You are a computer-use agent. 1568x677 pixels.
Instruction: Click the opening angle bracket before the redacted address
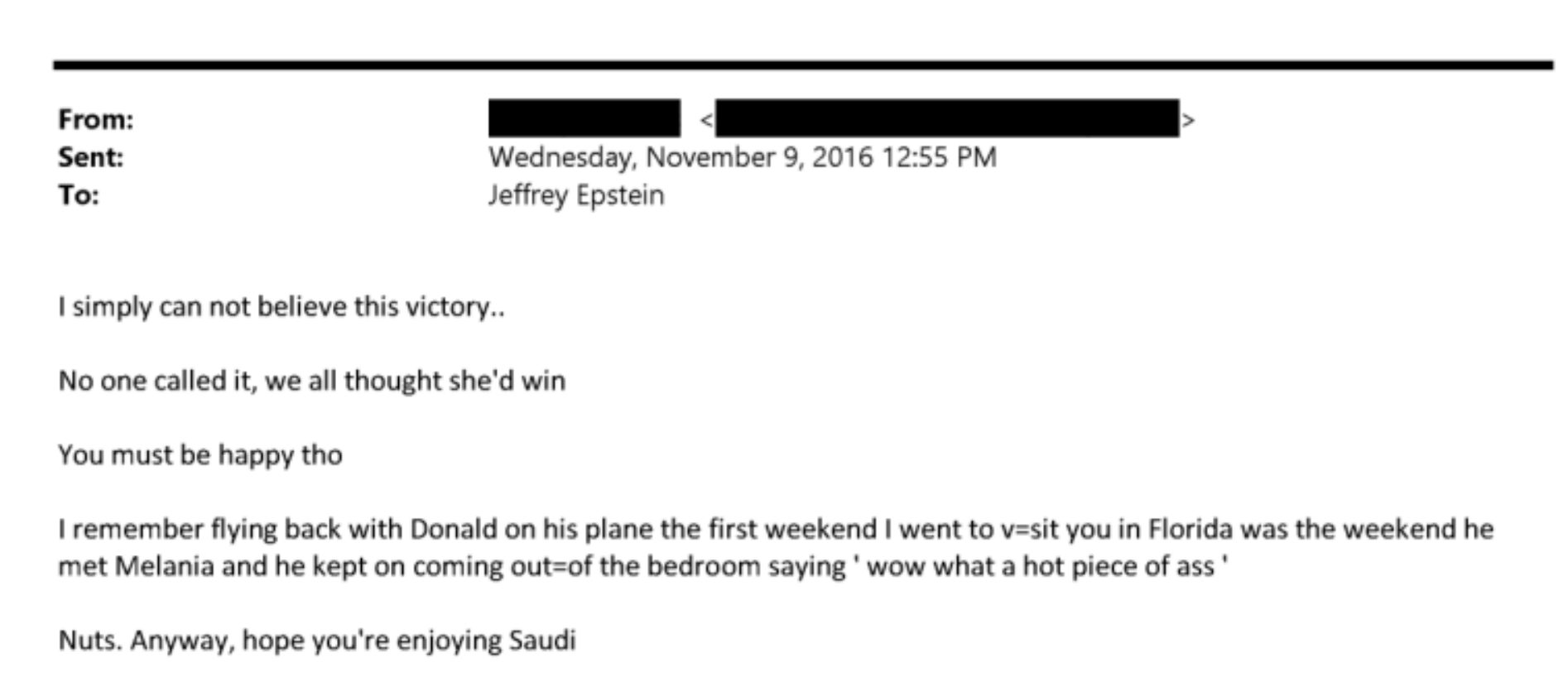[x=706, y=121]
